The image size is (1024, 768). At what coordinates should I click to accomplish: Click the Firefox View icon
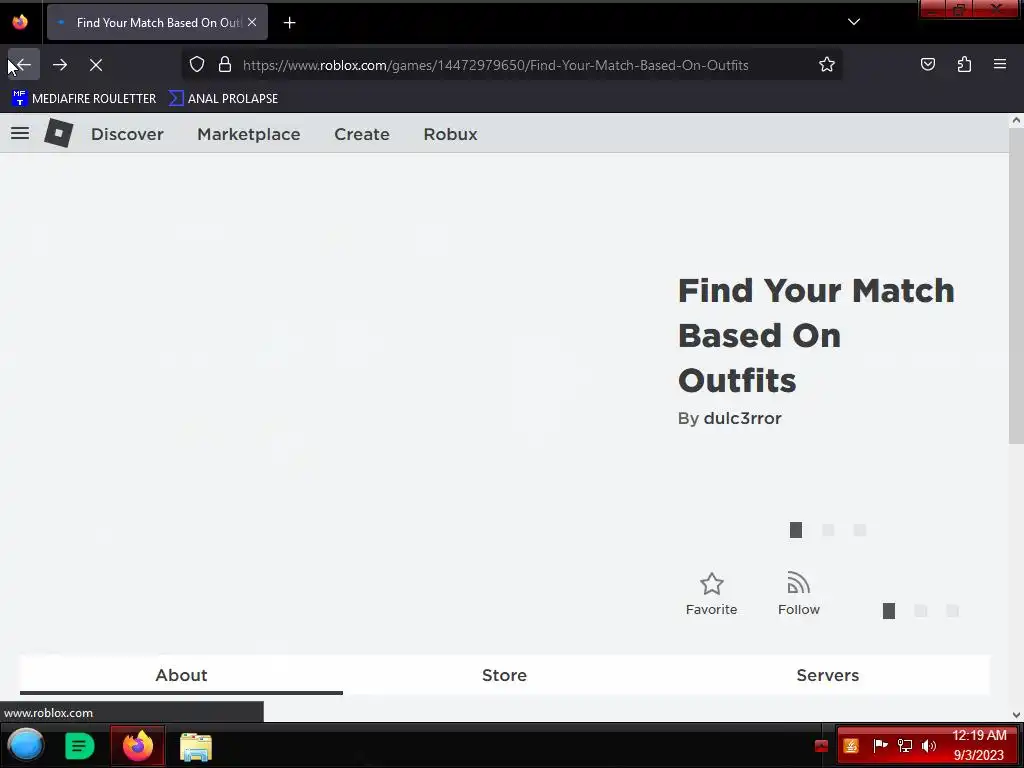click(x=20, y=22)
